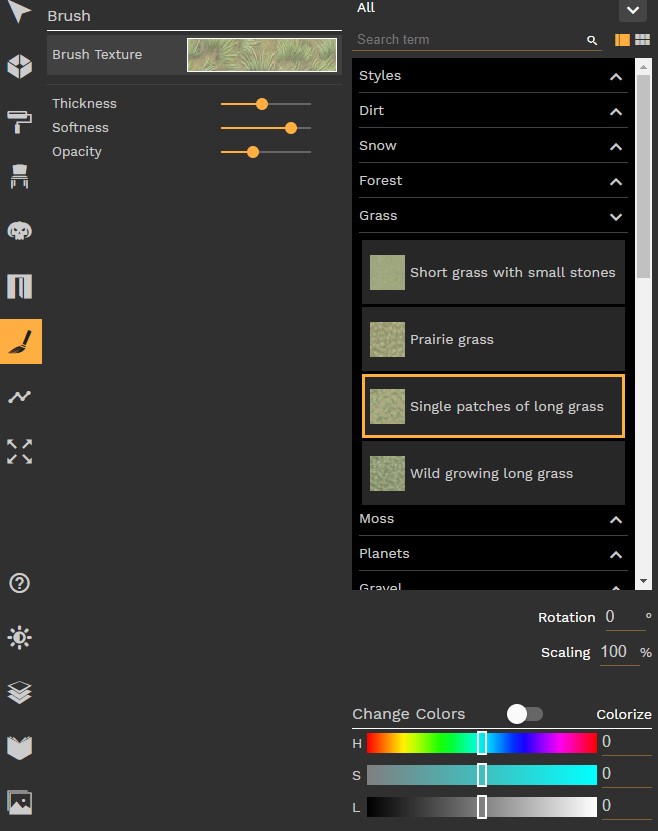Screen dimensions: 658x831
Task: Open the All category dropdown
Action: (x=632, y=10)
